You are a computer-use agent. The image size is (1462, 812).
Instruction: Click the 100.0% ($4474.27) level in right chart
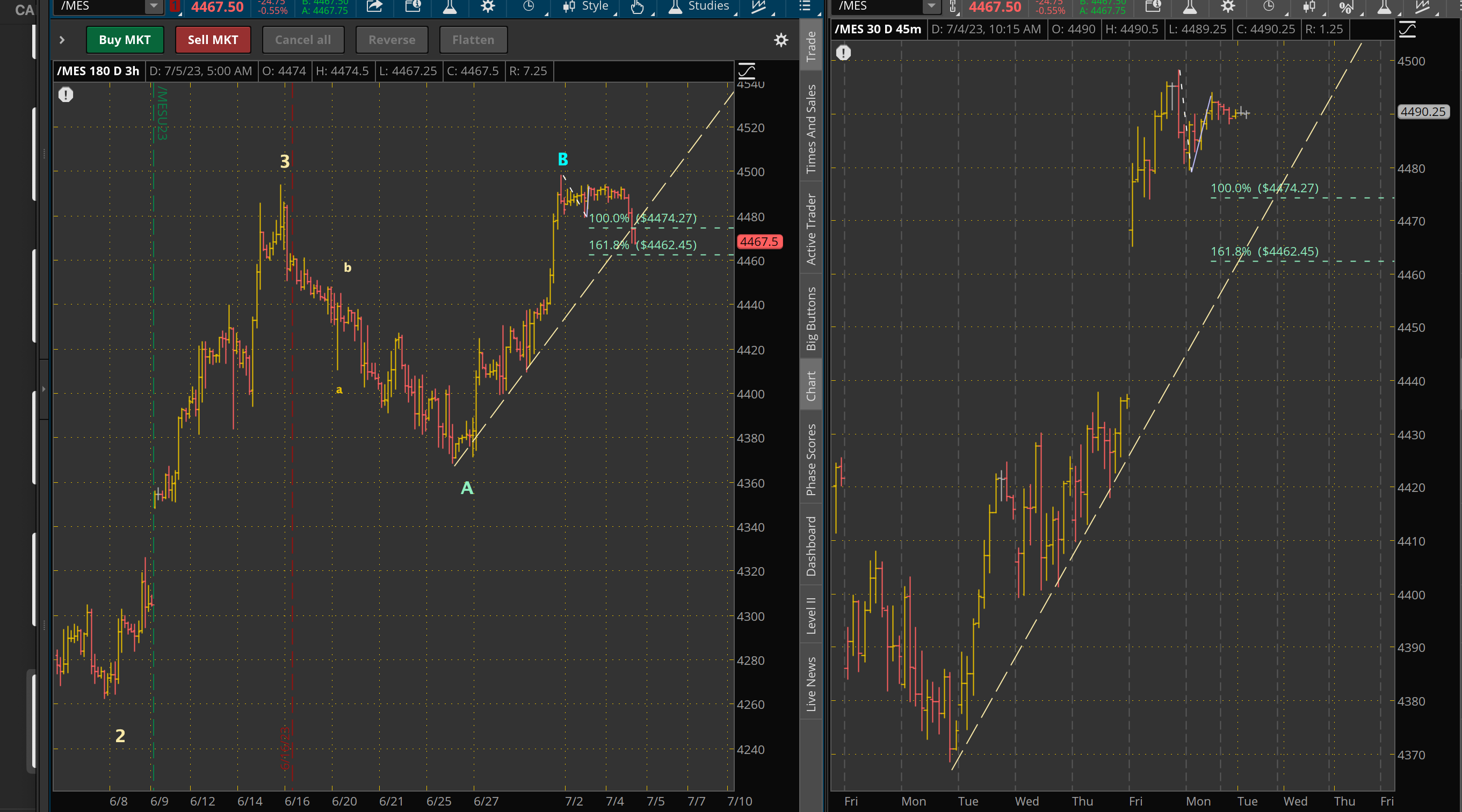[x=1264, y=188]
